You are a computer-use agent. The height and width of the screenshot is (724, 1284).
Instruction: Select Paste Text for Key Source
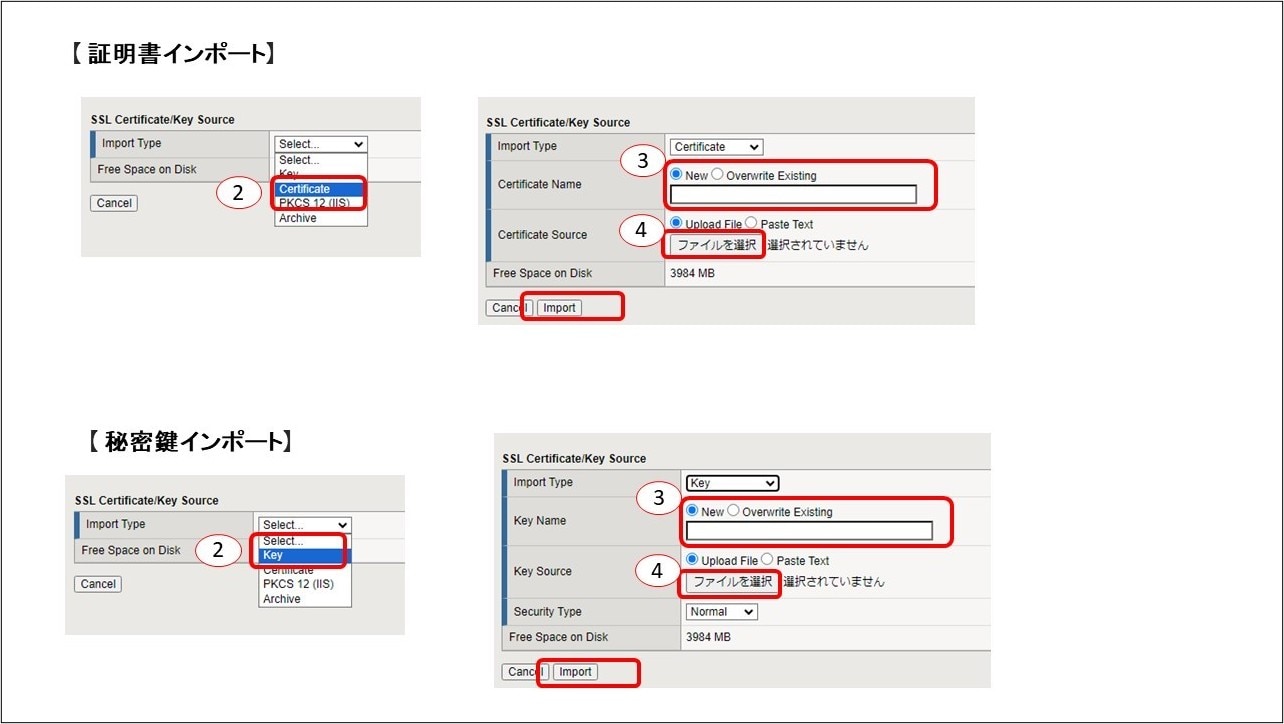pyautogui.click(x=768, y=560)
